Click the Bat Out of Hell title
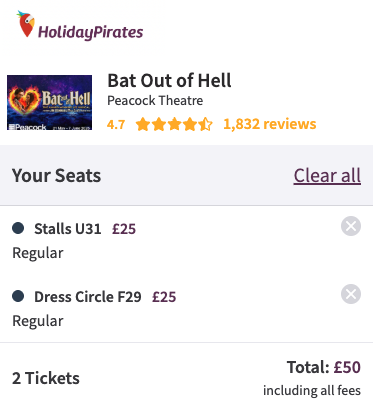The height and width of the screenshot is (408, 373). (x=169, y=81)
